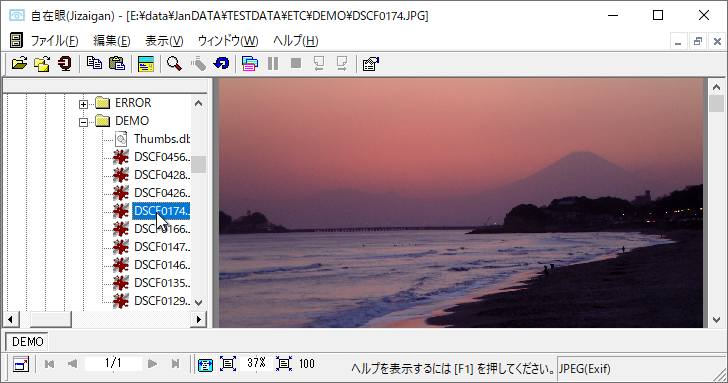Go to last page button
Screen dimensions: 728x383
pyautogui.click(x=176, y=364)
